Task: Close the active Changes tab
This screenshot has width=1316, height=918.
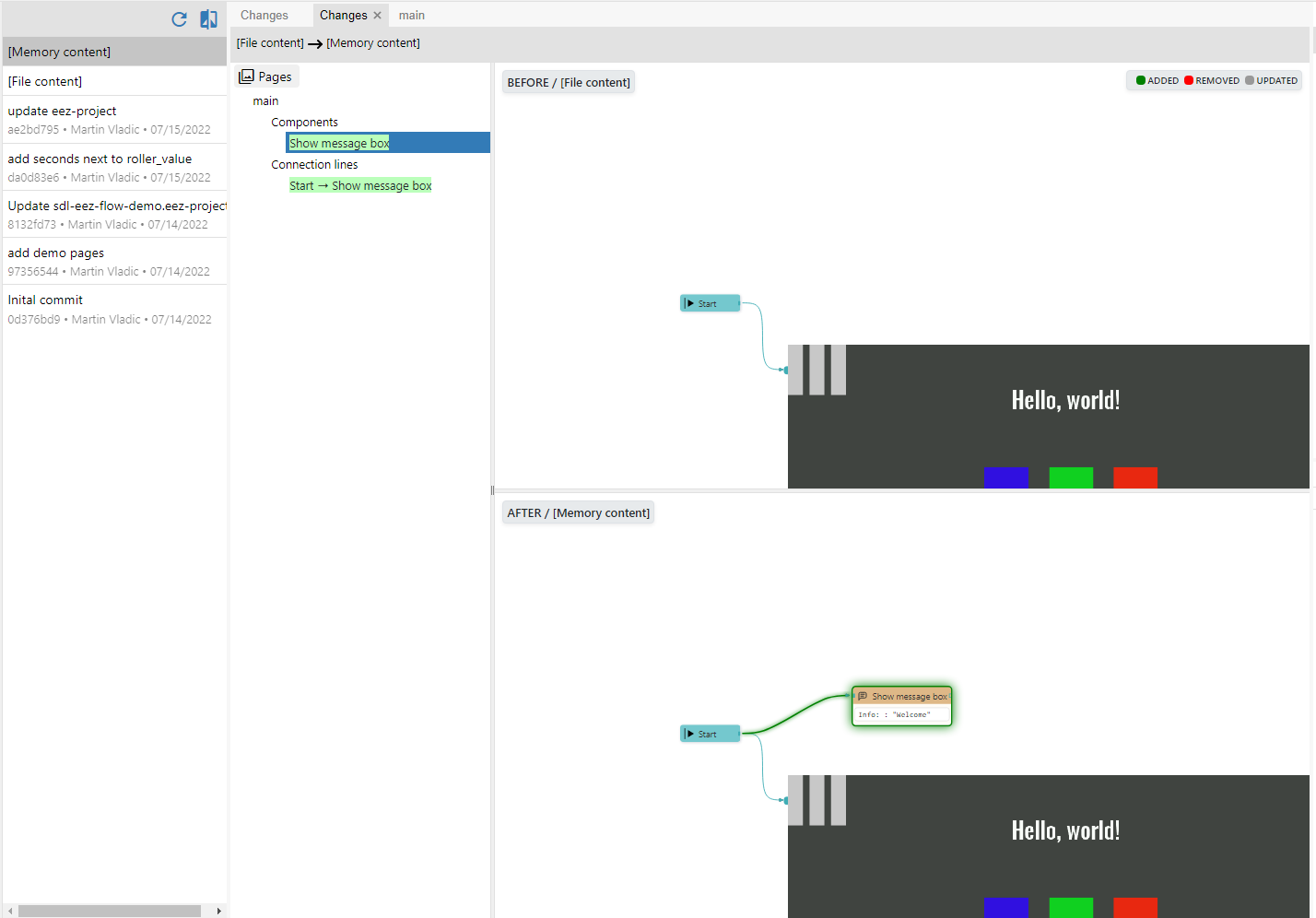Action: pos(377,16)
